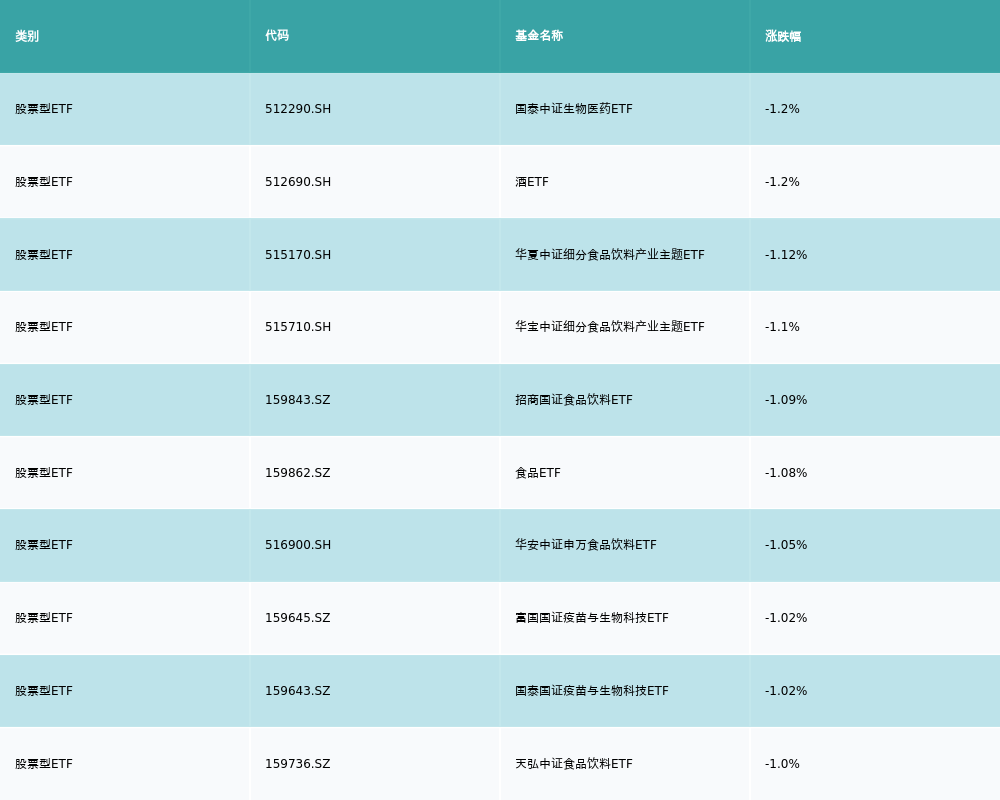
Task: Click 股票型ETF in the 512290.SH row
Action: (x=44, y=109)
